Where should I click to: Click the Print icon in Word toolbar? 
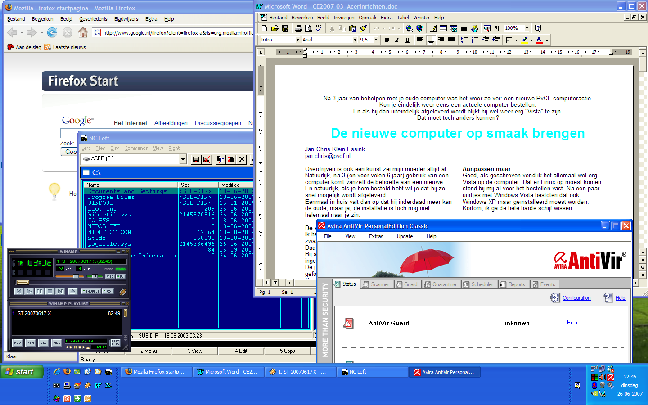pos(298,28)
